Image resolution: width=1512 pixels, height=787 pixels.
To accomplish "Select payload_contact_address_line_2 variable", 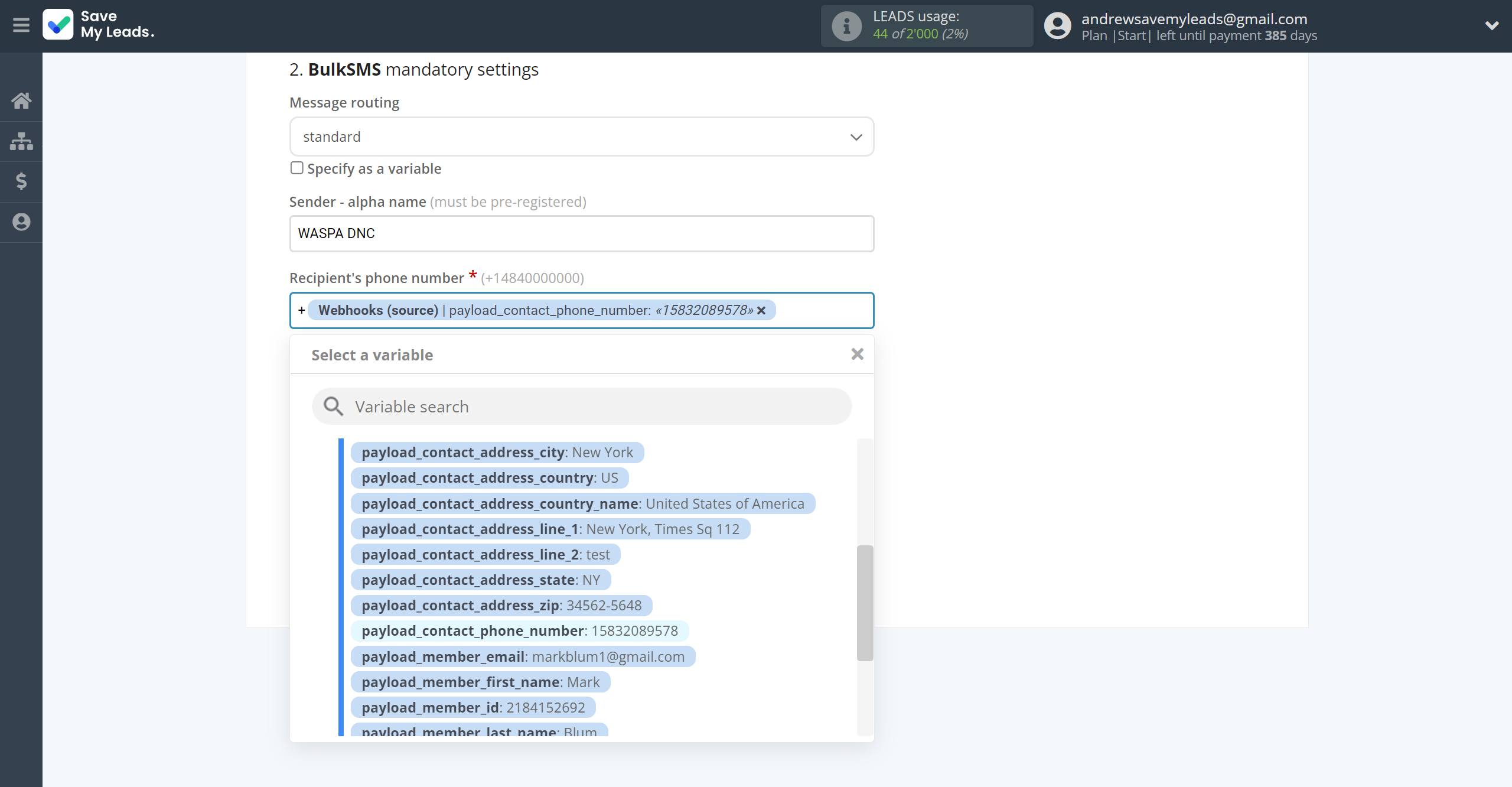I will pos(485,555).
